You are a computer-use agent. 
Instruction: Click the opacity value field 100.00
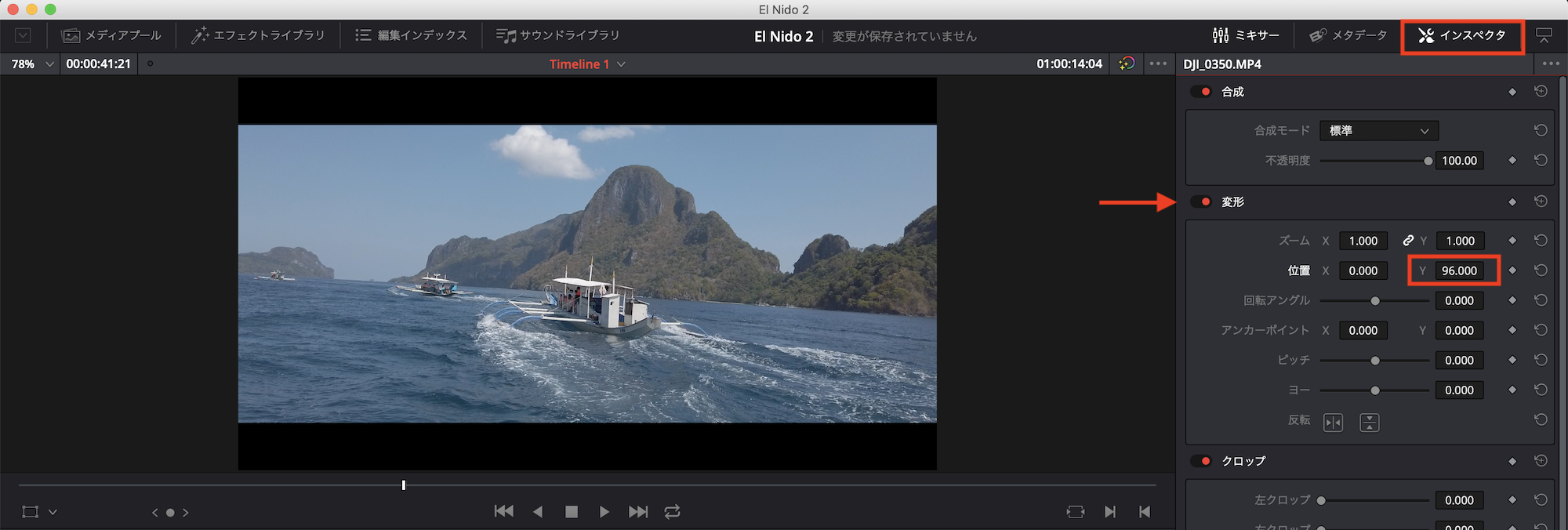(x=1459, y=161)
